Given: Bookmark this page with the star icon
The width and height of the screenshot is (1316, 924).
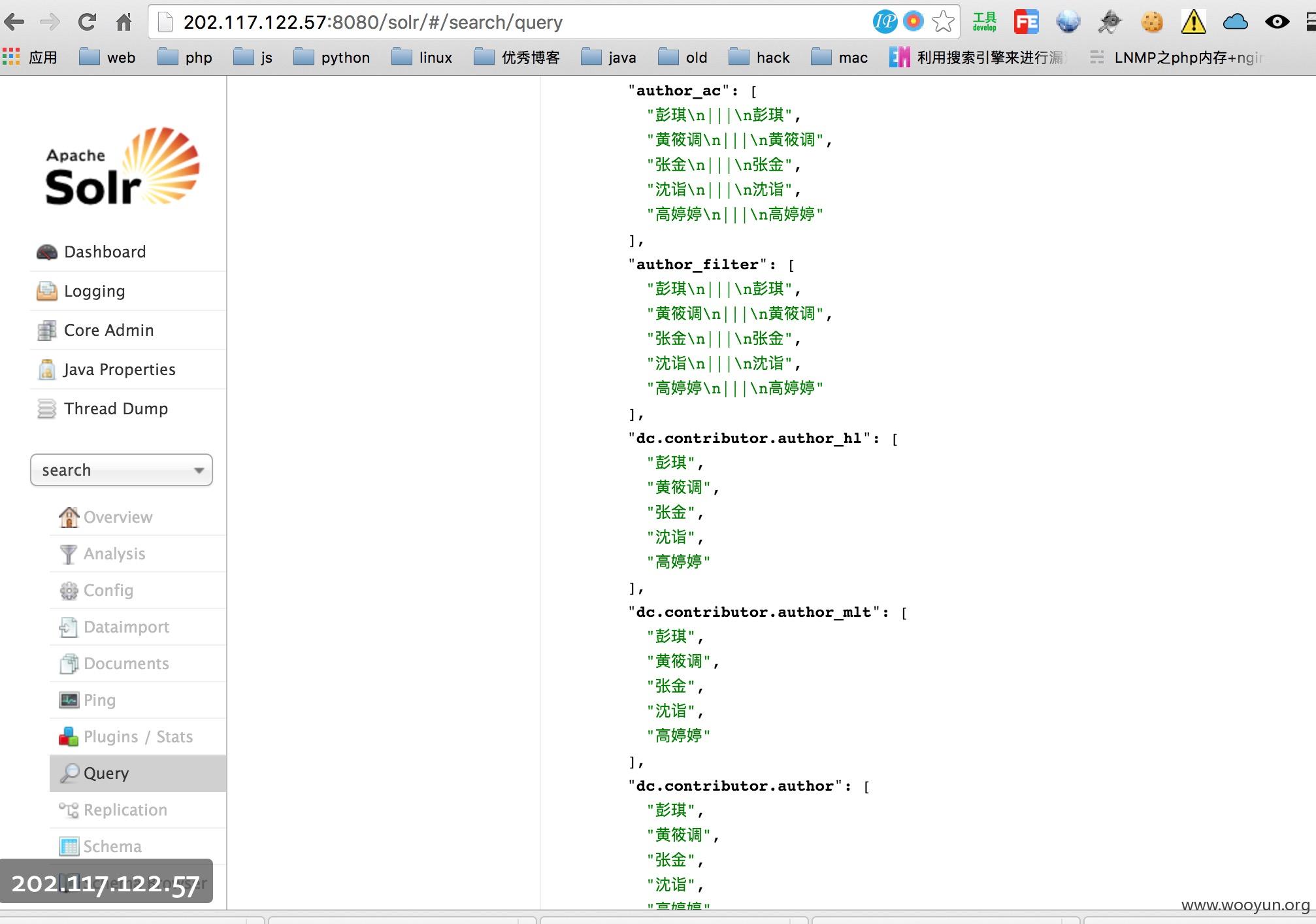Looking at the screenshot, I should (x=943, y=22).
